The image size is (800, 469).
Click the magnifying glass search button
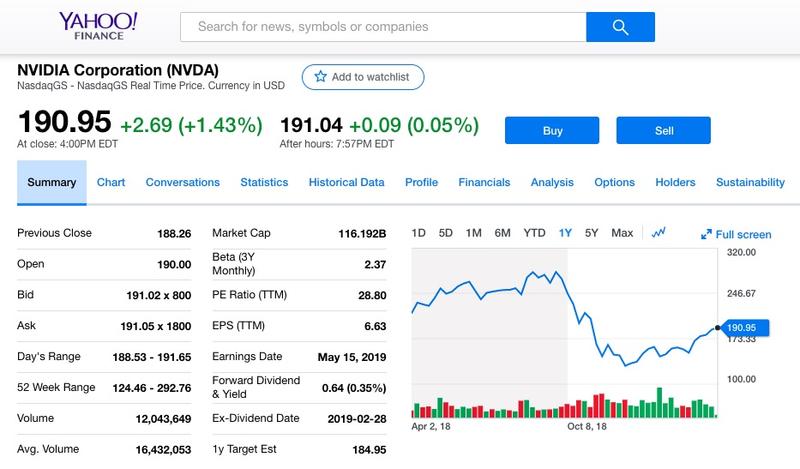620,27
